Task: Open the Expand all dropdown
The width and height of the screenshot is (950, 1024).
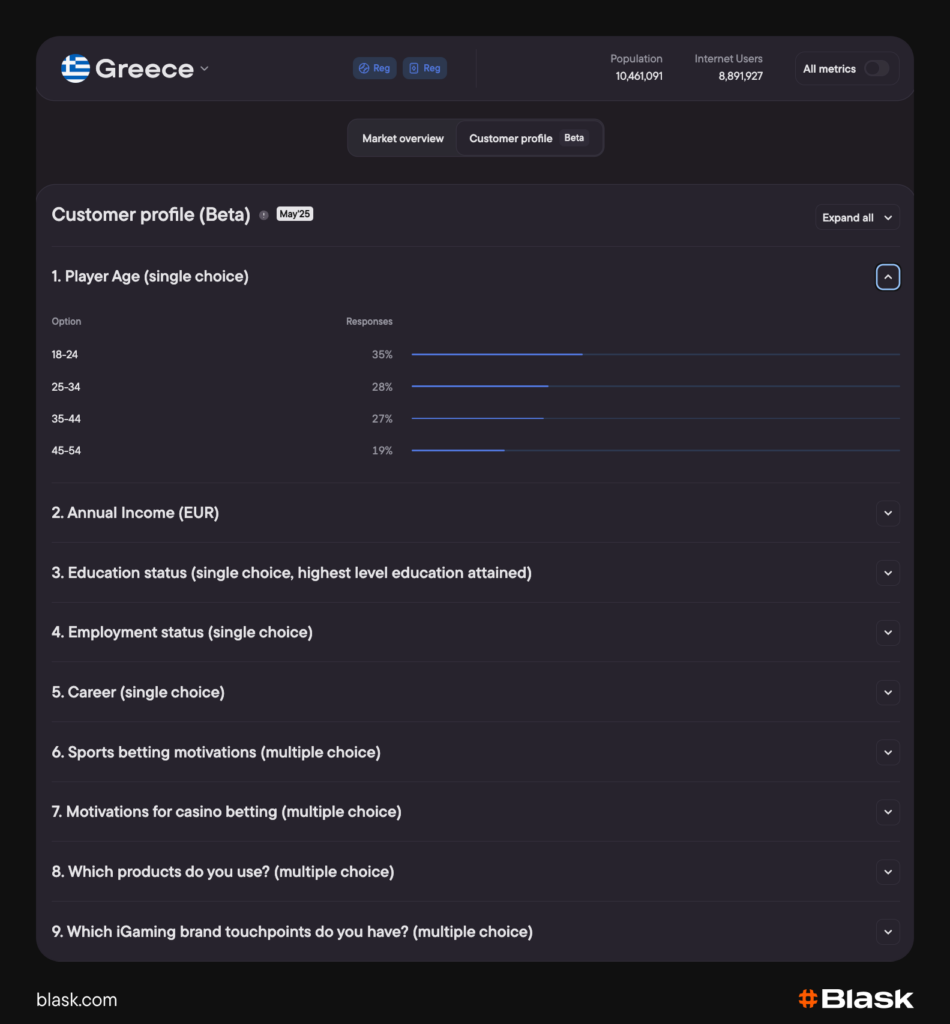Action: (857, 217)
